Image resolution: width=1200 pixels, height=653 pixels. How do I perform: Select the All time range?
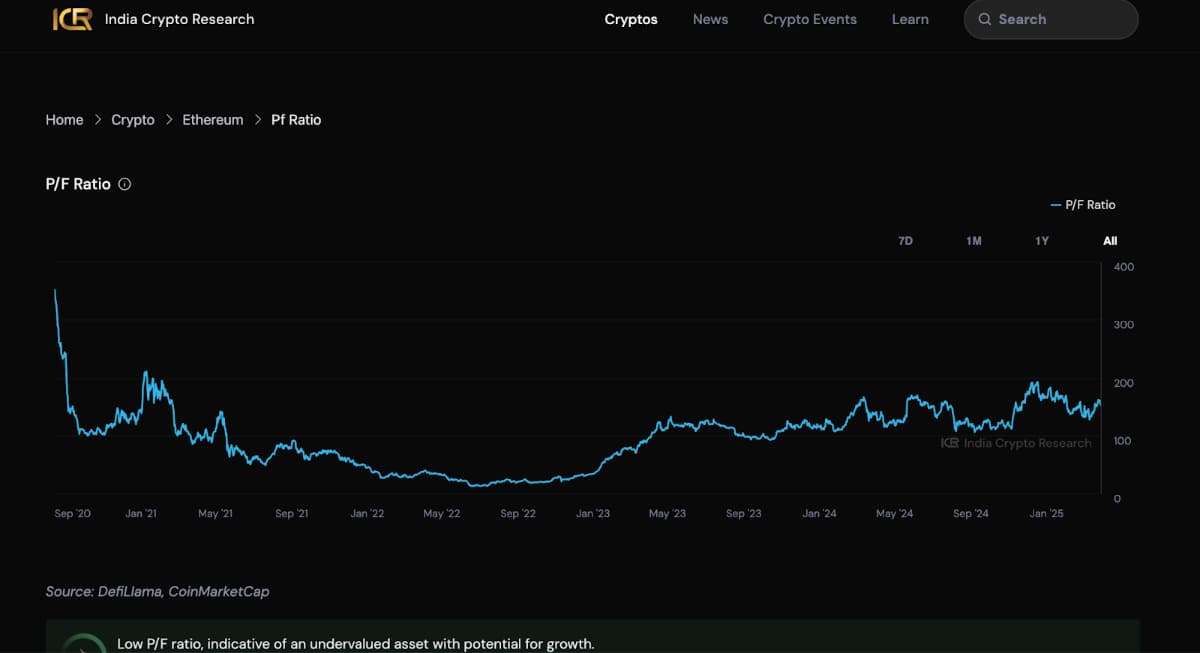click(x=1110, y=241)
